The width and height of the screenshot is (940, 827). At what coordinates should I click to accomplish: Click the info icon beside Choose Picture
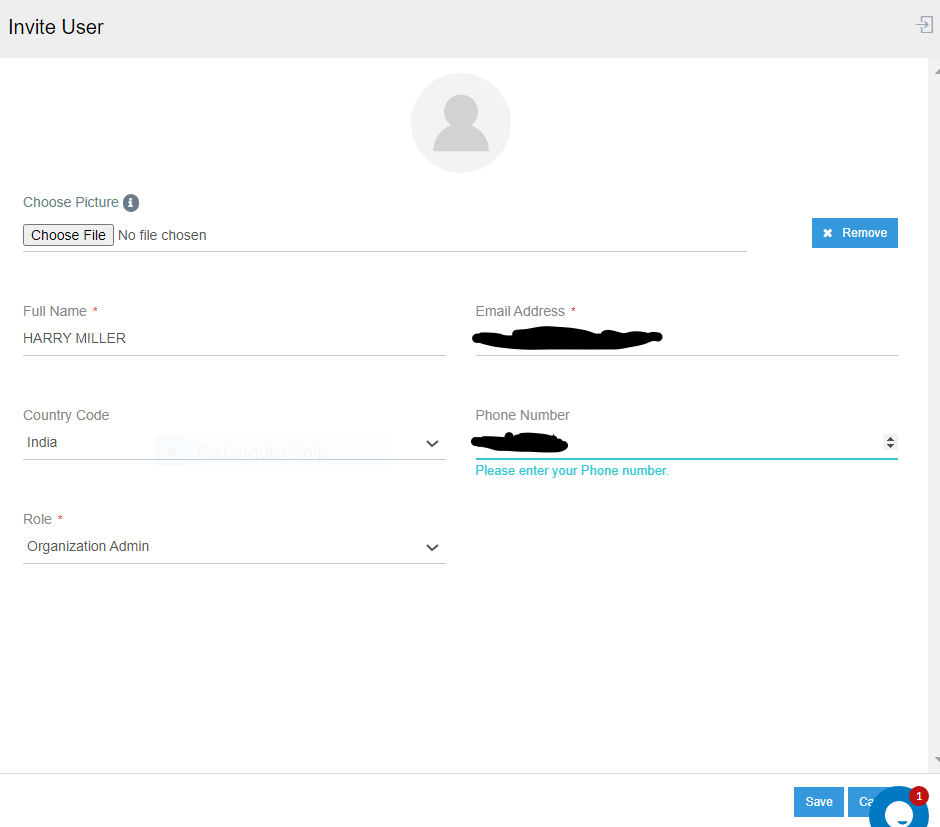[131, 202]
